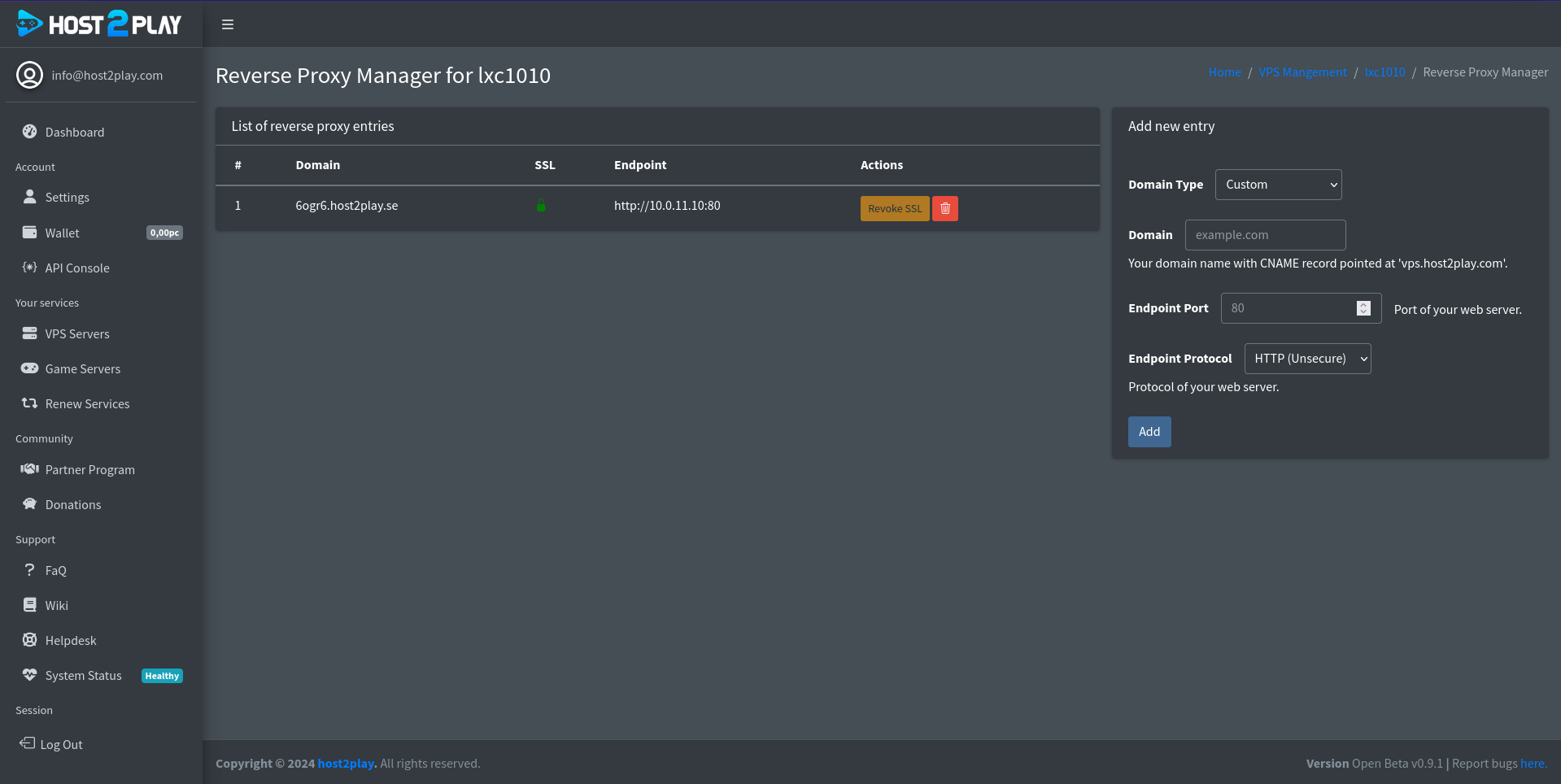The image size is (1561, 784).
Task: Toggle the sidebar hamburger menu
Action: point(228,24)
